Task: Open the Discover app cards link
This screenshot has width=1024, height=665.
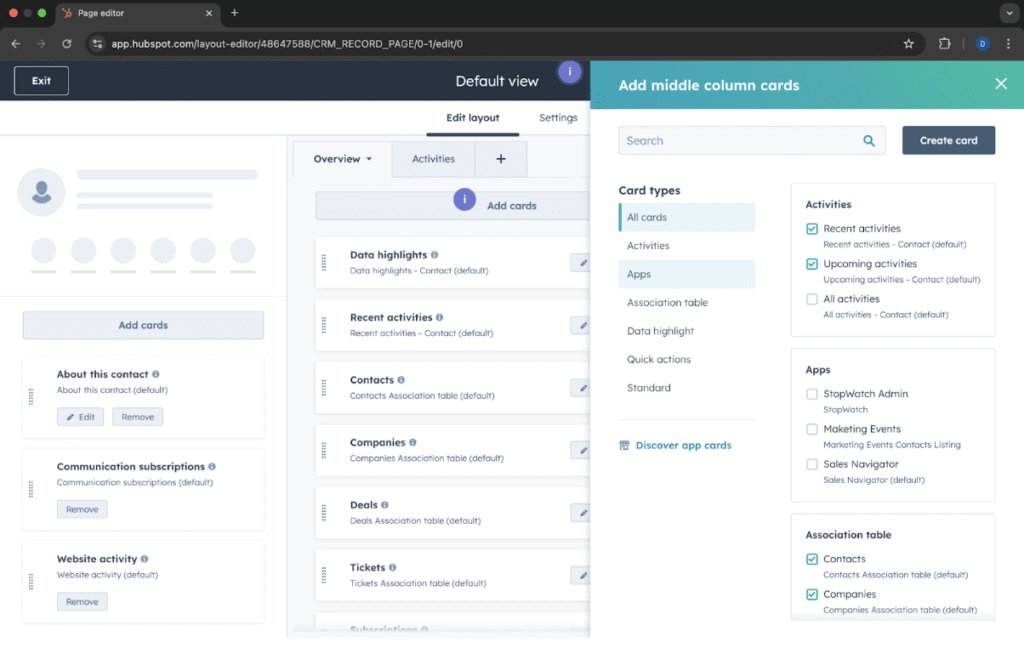Action: [683, 445]
